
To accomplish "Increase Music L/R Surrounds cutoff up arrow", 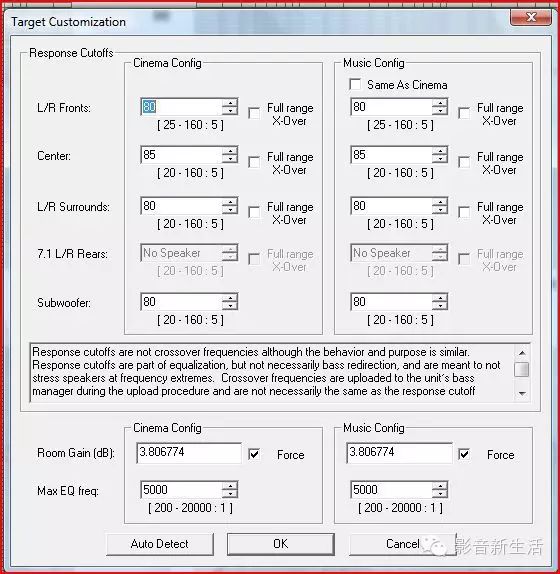I will pyautogui.click(x=440, y=202).
